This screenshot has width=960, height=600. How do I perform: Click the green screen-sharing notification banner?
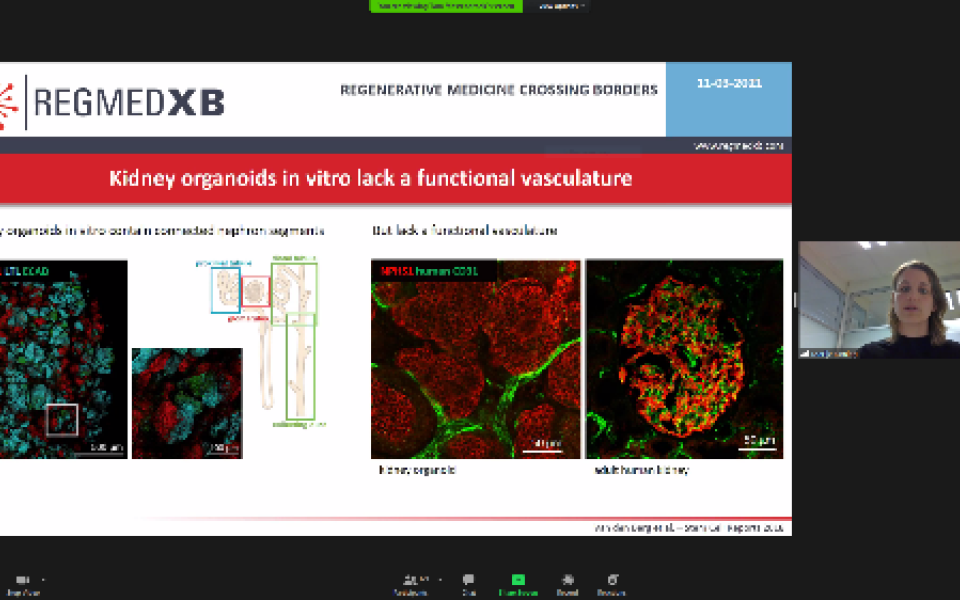[x=446, y=6]
